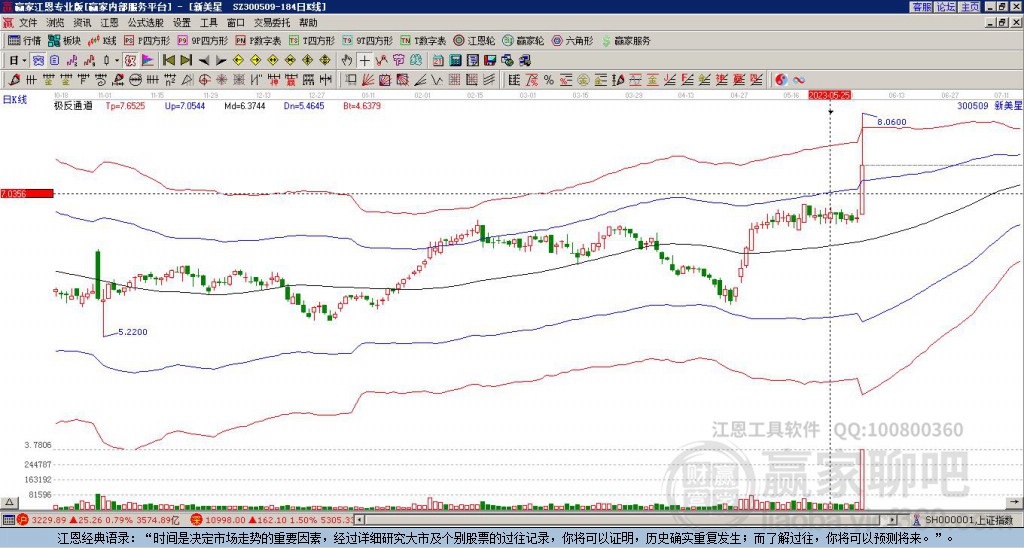Select the crosshair cursor tool
The height and width of the screenshot is (548, 1024).
[364, 60]
